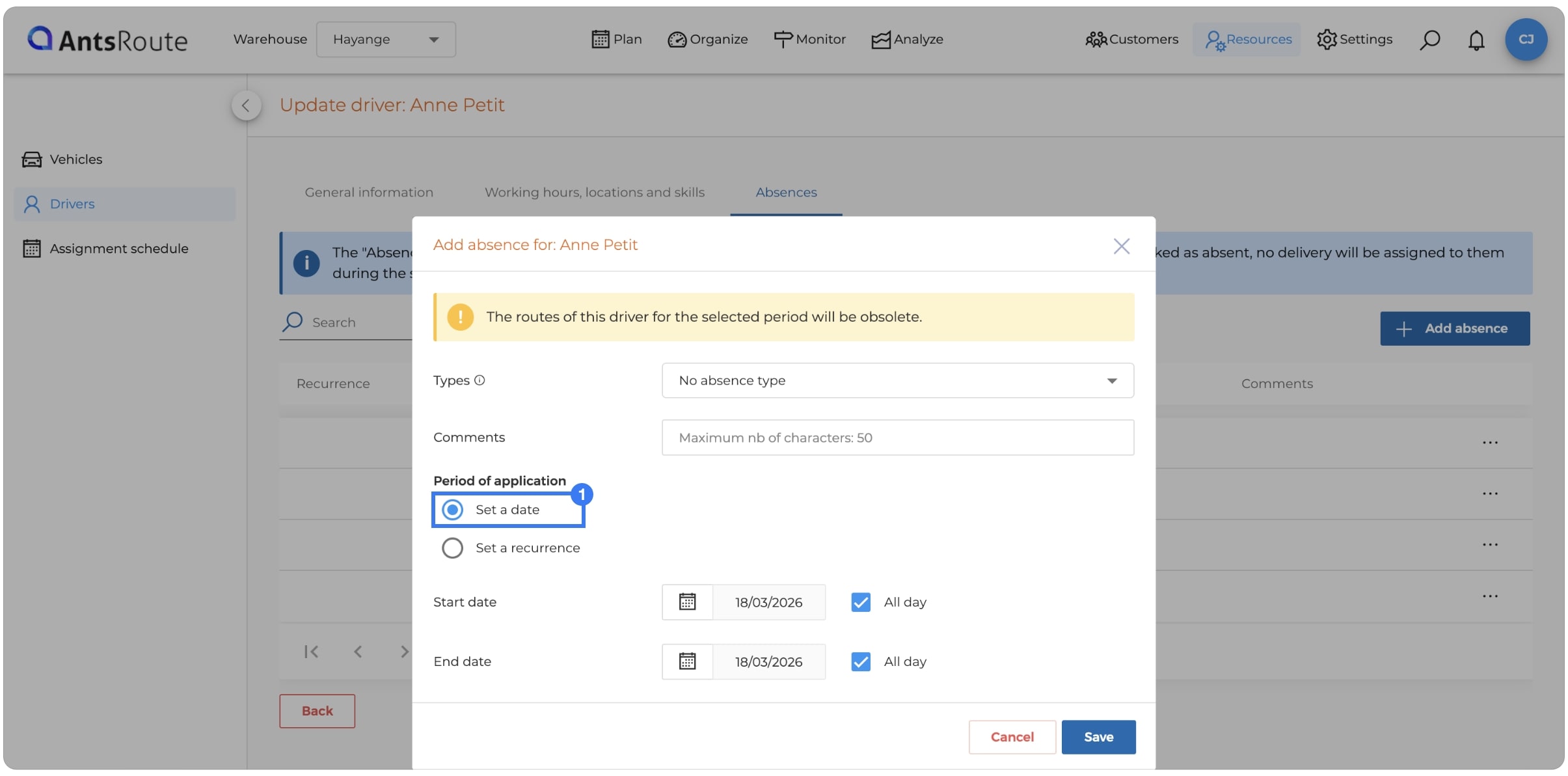Open the CJ user avatar menu
Screen dimensions: 1568x776
coord(1526,40)
